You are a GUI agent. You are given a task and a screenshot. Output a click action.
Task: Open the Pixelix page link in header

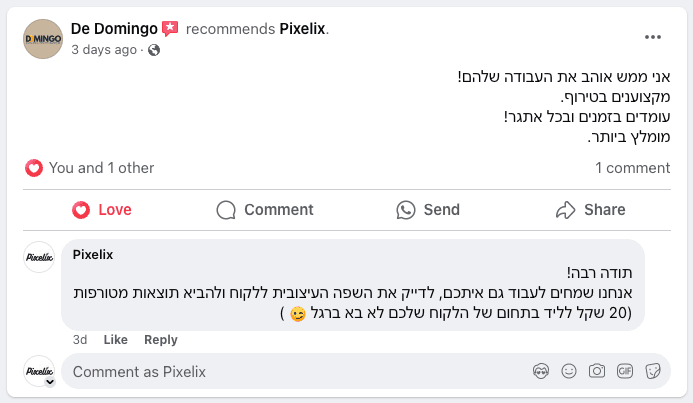coord(302,29)
